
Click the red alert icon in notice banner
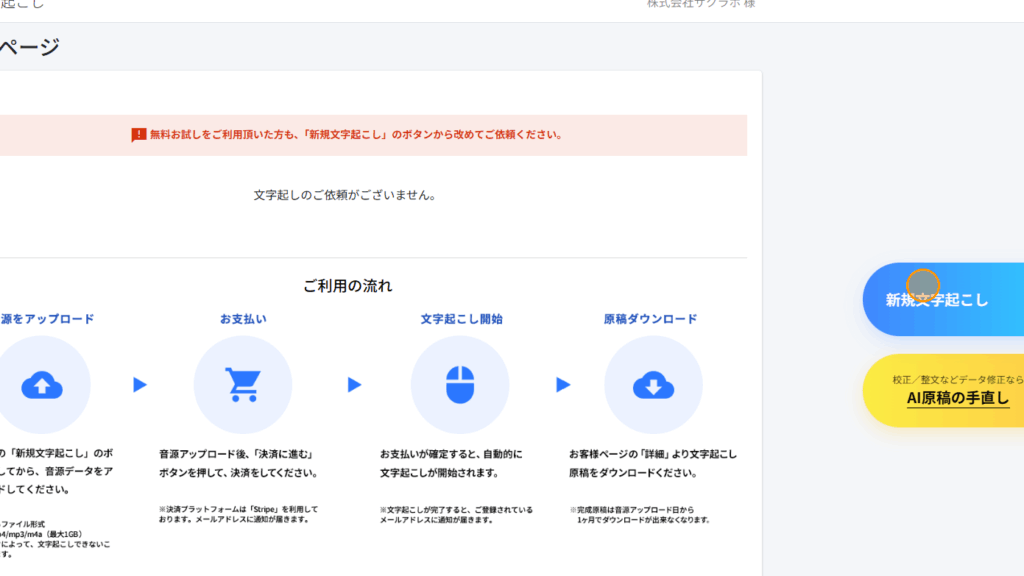(x=139, y=135)
